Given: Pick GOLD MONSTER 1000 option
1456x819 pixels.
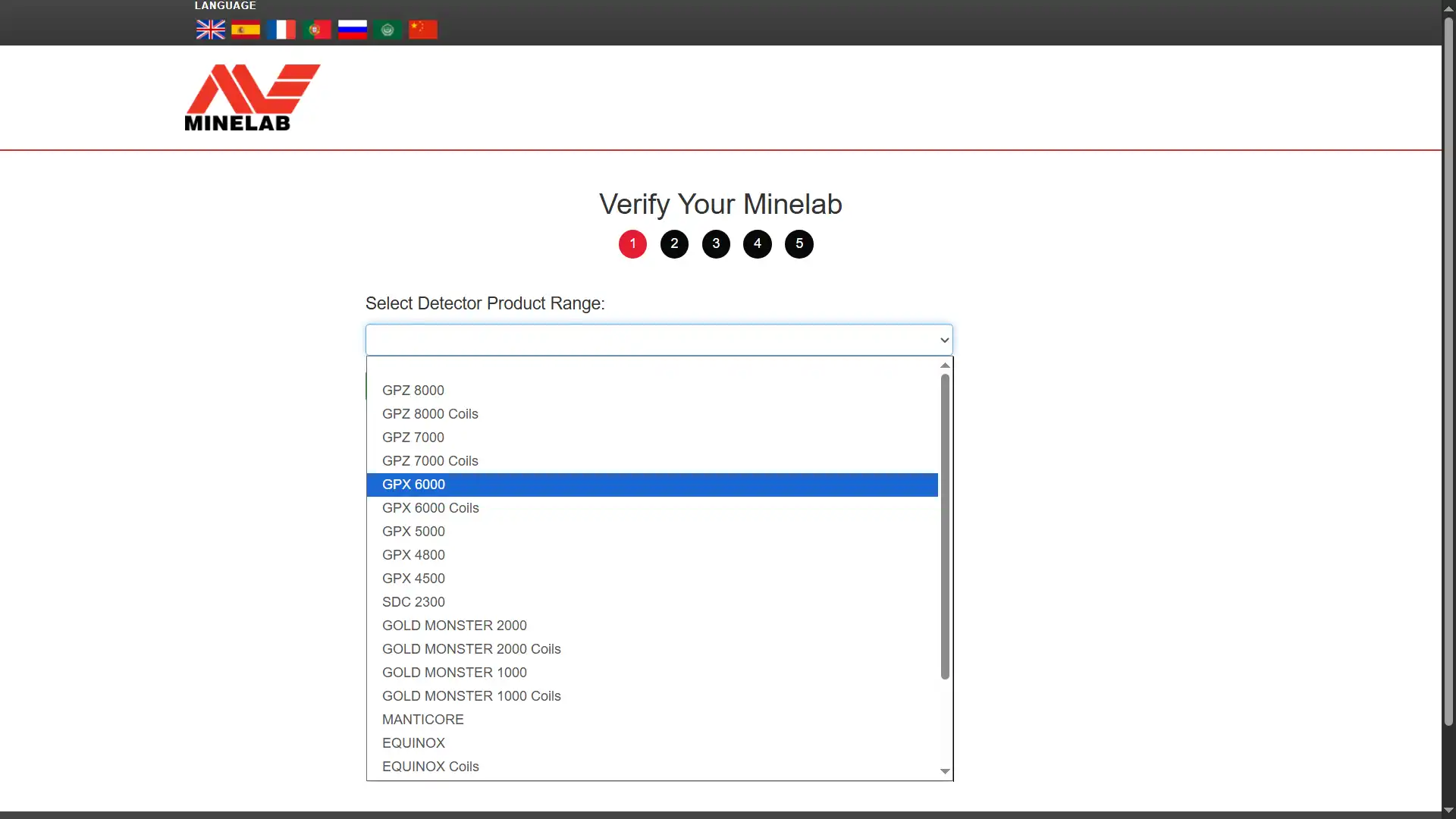Looking at the screenshot, I should [x=652, y=673].
